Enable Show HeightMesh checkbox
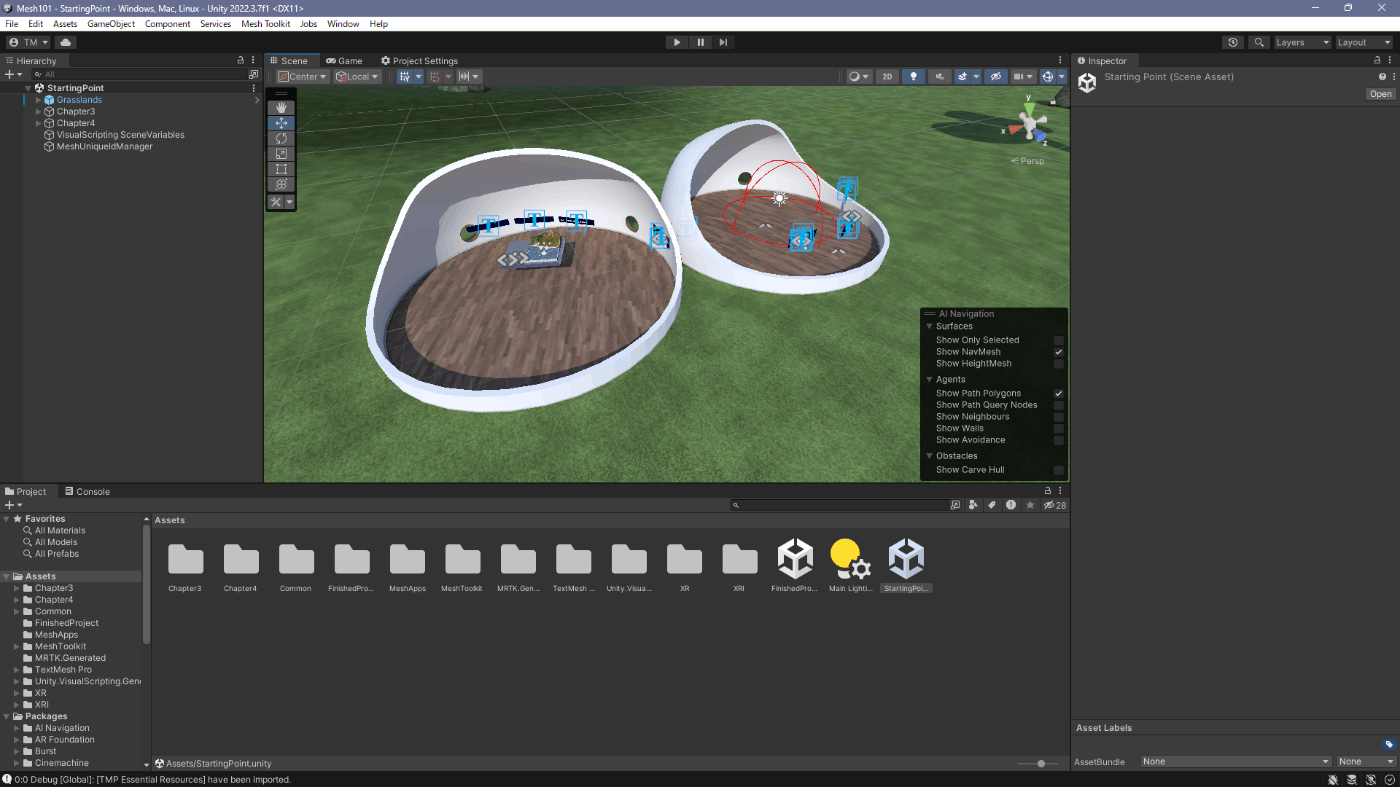1400x787 pixels. tap(1058, 364)
